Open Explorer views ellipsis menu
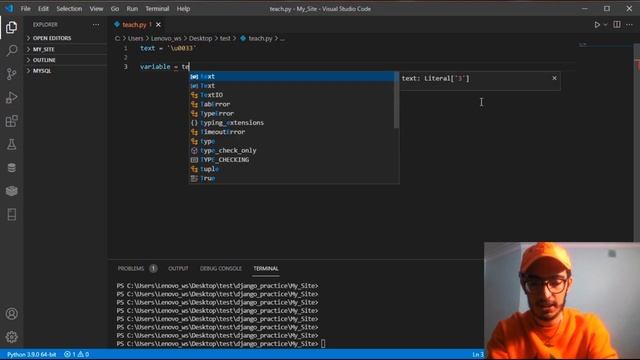Screen dimensions: 640x360 [96, 24]
